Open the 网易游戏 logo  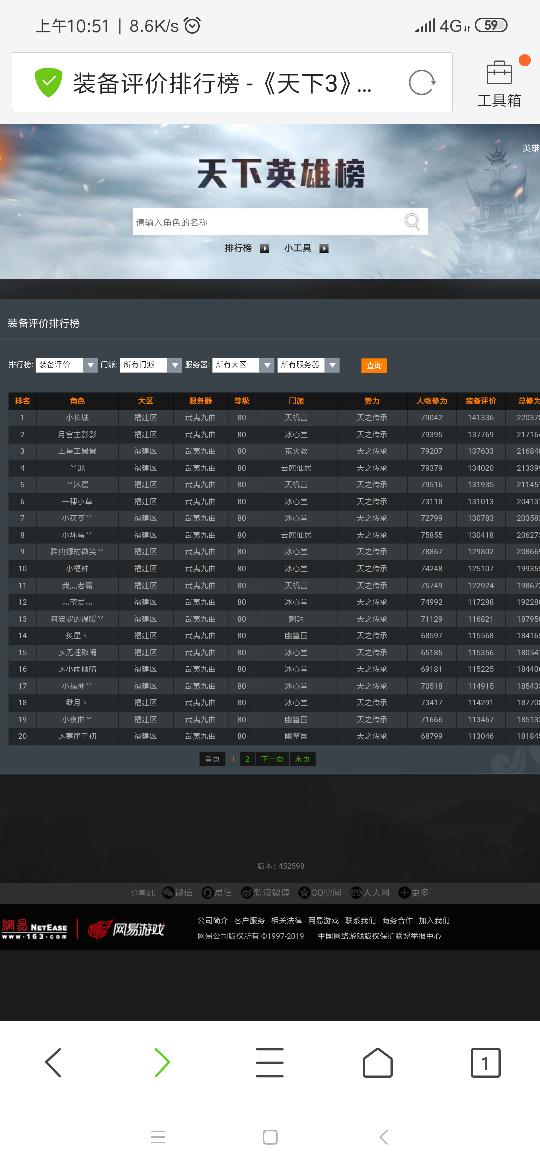tap(125, 929)
